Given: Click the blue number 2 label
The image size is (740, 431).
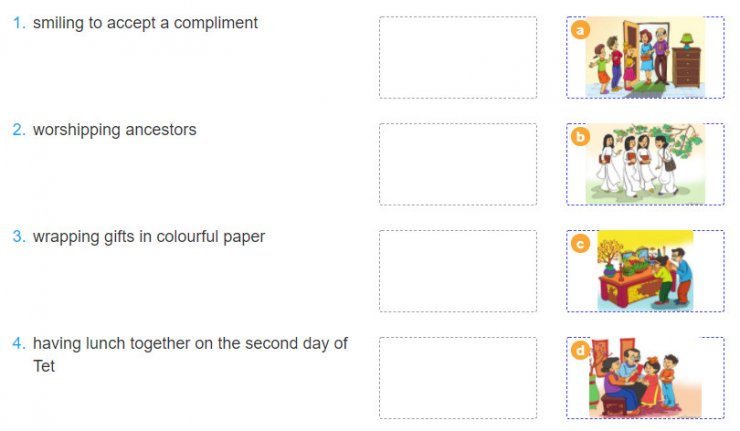Looking at the screenshot, I should pyautogui.click(x=18, y=130).
